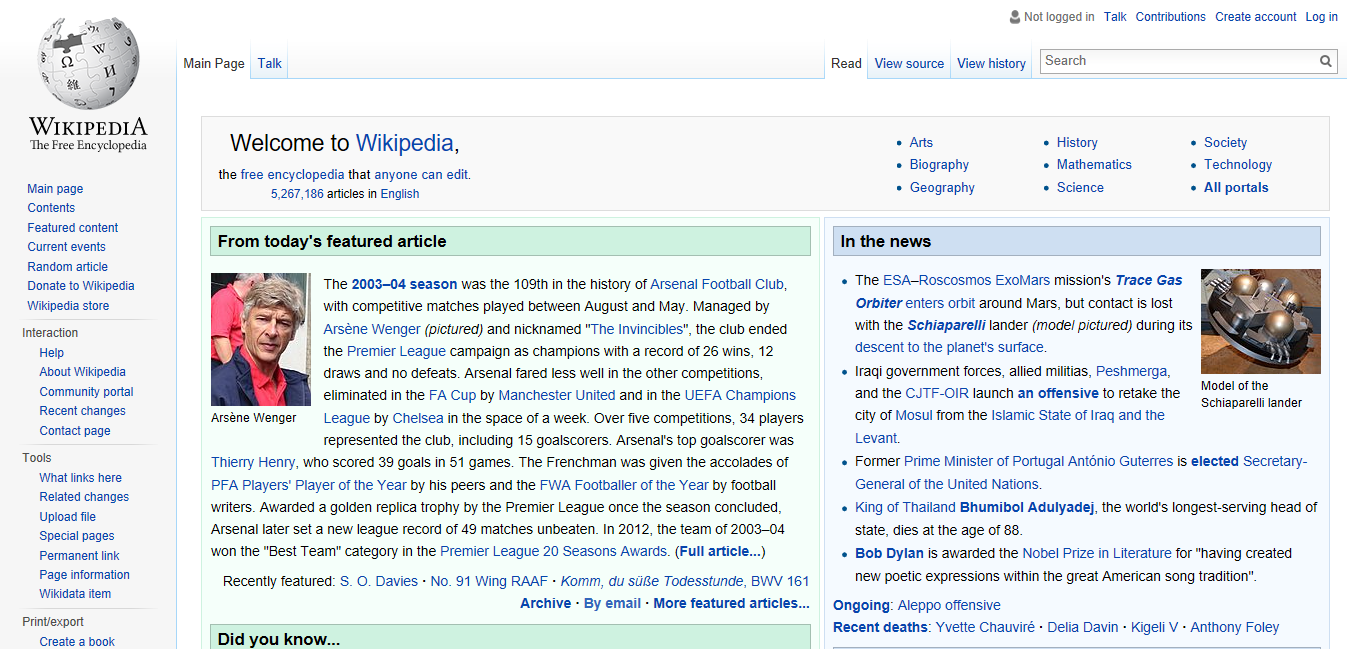Open the Arts portal
The image size is (1347, 649).
(921, 143)
